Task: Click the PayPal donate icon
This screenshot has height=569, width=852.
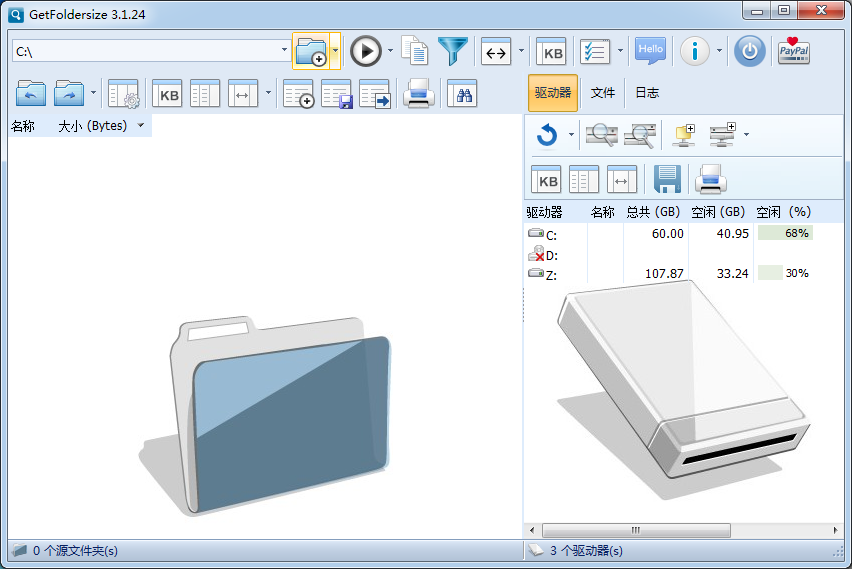Action: (x=794, y=51)
